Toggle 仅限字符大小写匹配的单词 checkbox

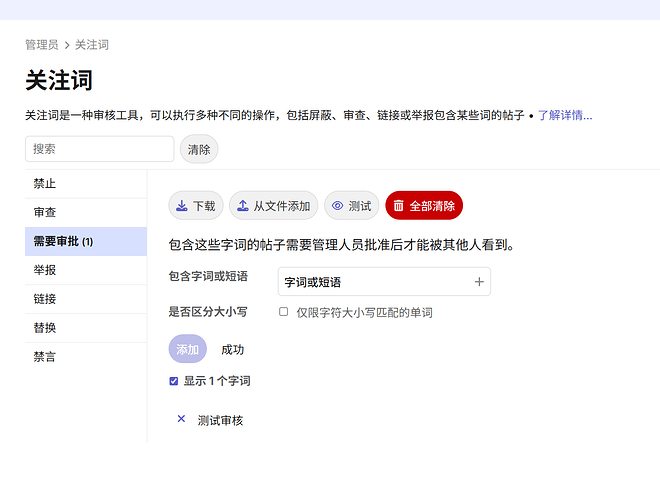pyautogui.click(x=284, y=311)
